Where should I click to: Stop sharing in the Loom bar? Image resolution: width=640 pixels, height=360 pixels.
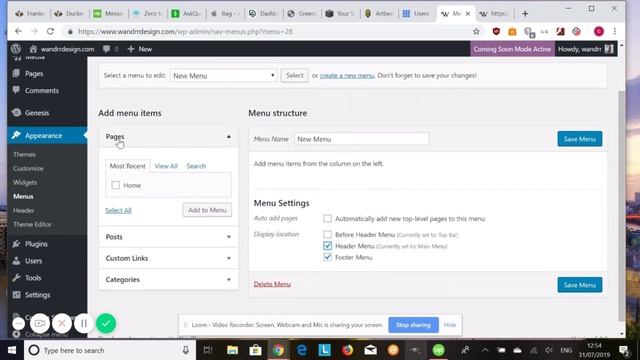413,325
